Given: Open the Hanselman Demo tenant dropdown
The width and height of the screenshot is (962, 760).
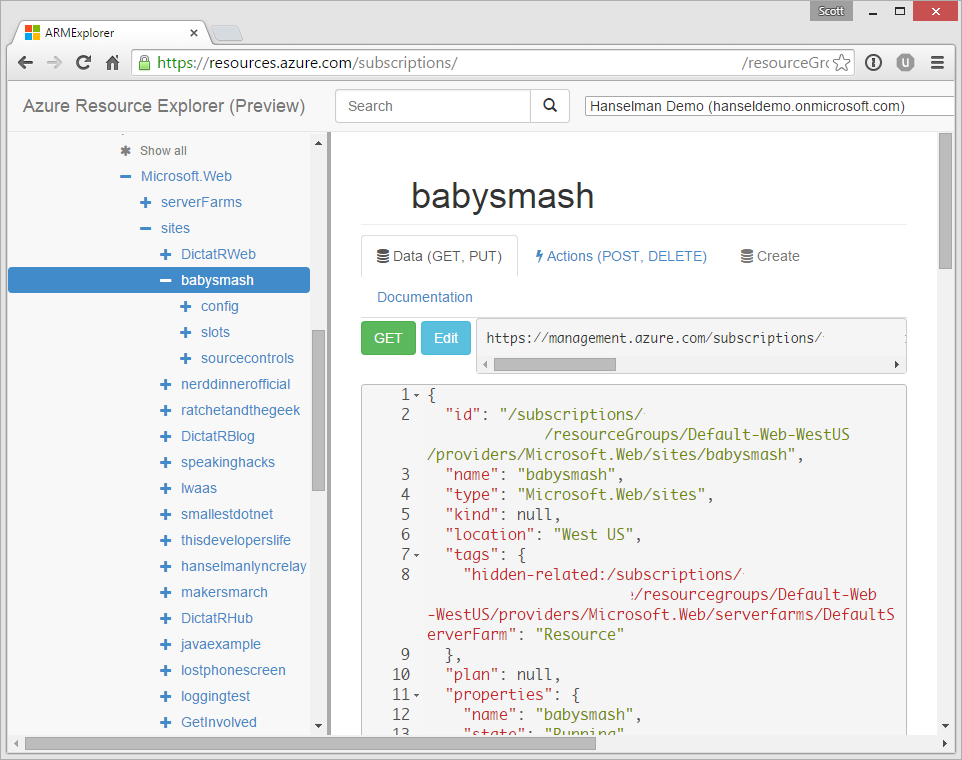Looking at the screenshot, I should click(x=770, y=106).
